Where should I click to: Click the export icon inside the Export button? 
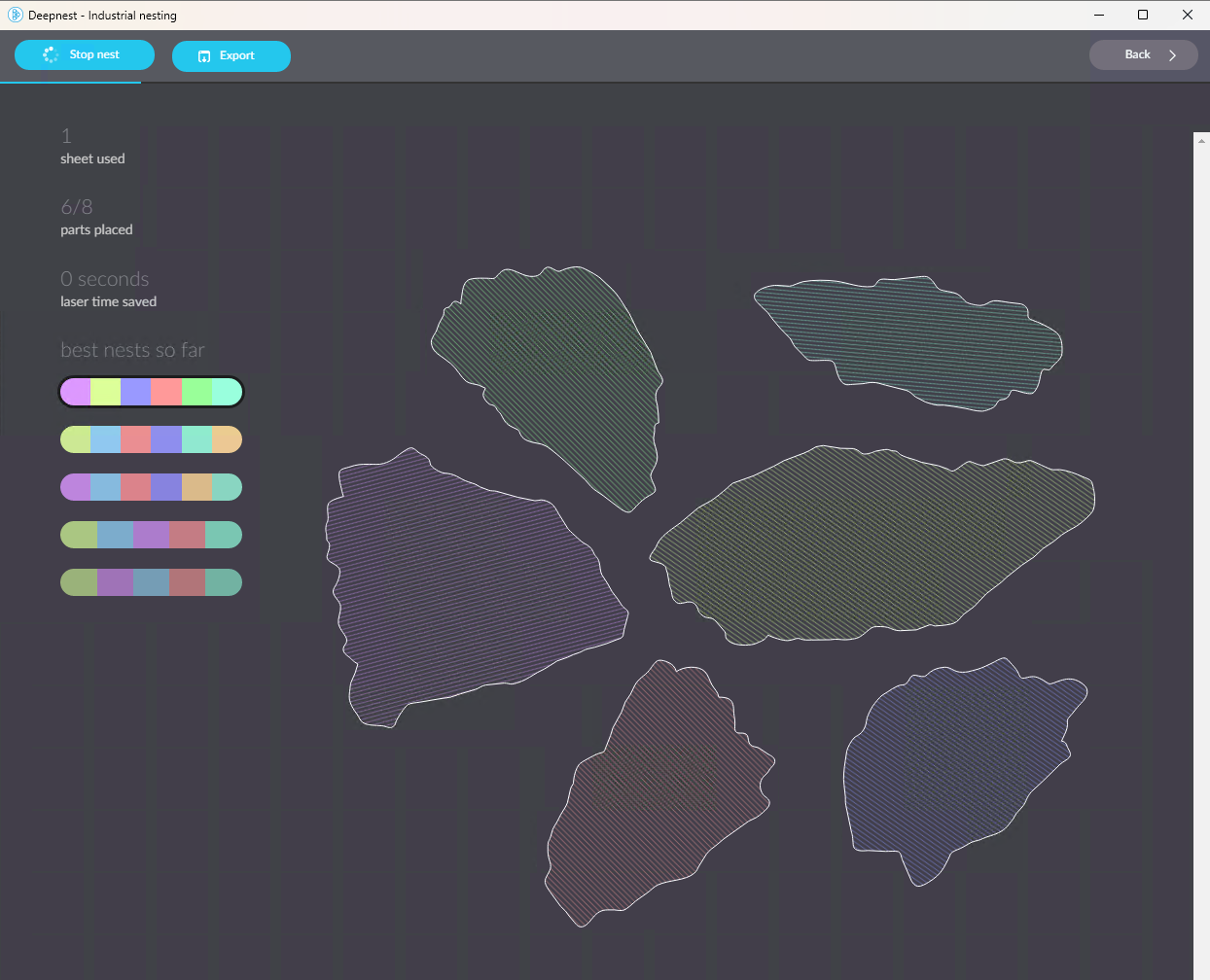pos(204,56)
